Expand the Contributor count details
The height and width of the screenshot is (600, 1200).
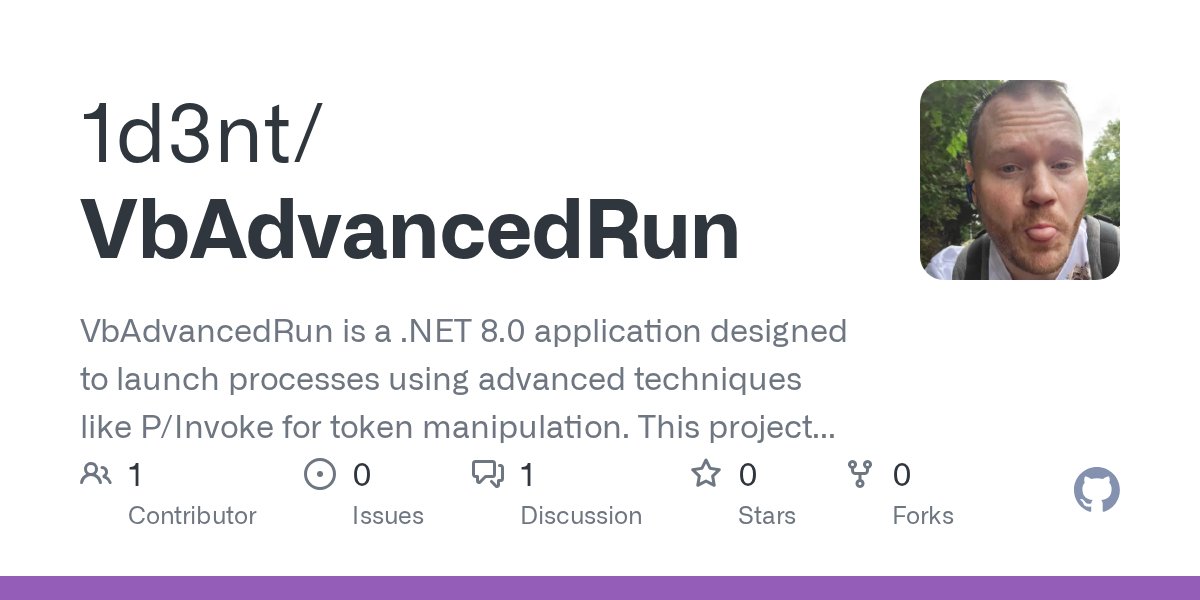click(x=192, y=516)
